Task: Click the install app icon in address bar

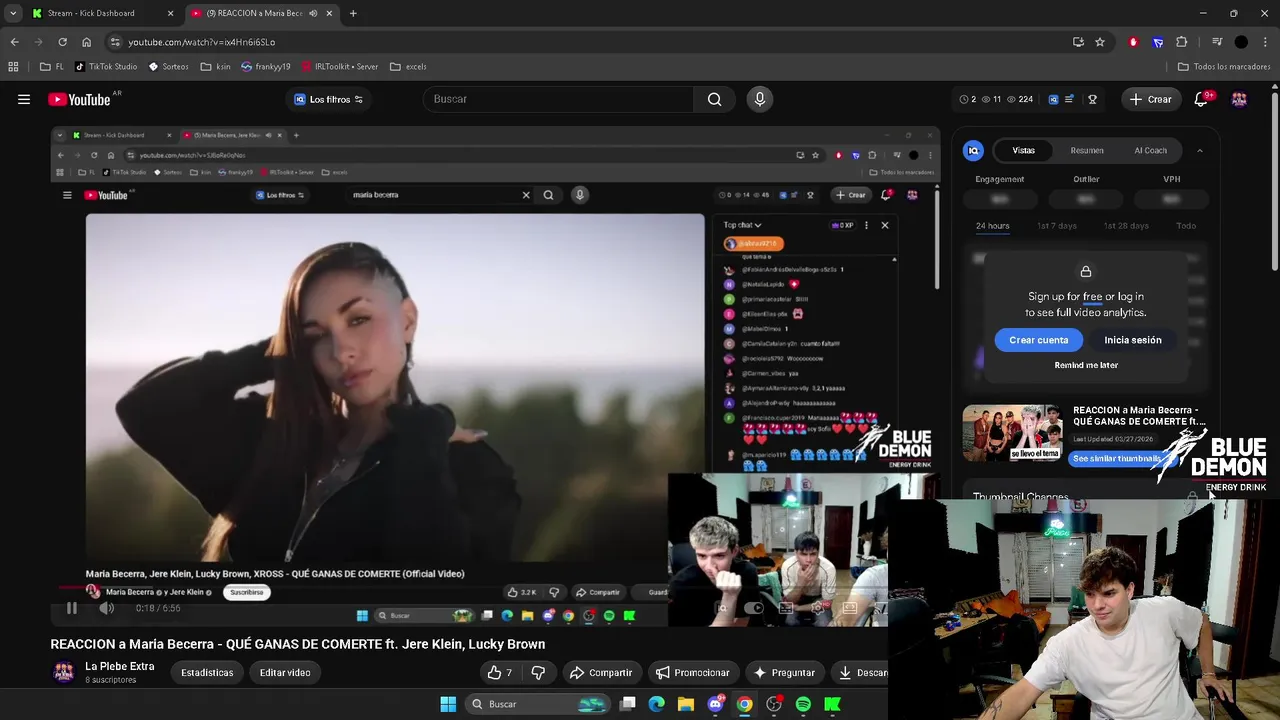Action: tap(1078, 42)
